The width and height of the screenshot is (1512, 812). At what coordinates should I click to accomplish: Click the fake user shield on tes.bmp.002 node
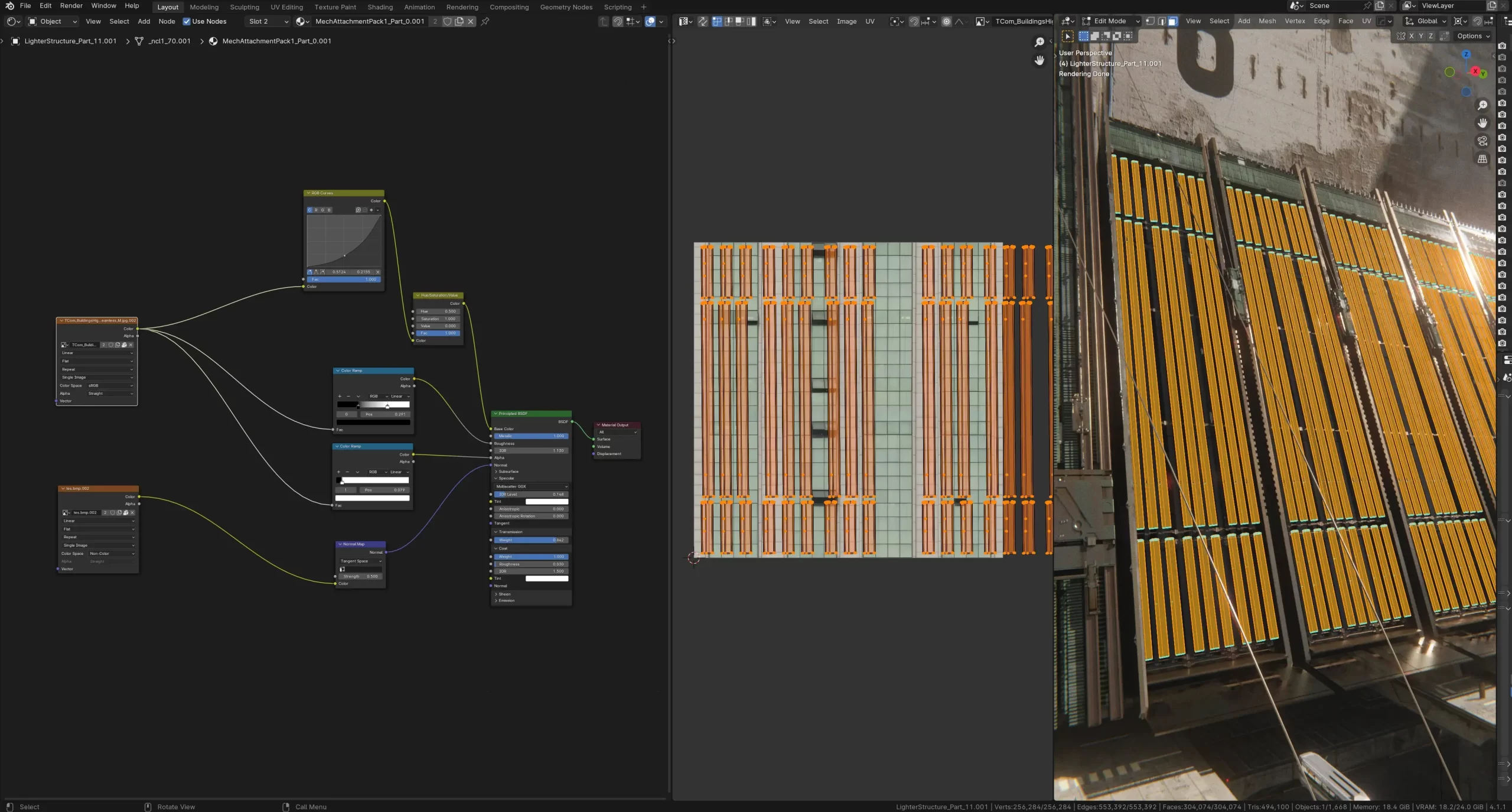113,513
